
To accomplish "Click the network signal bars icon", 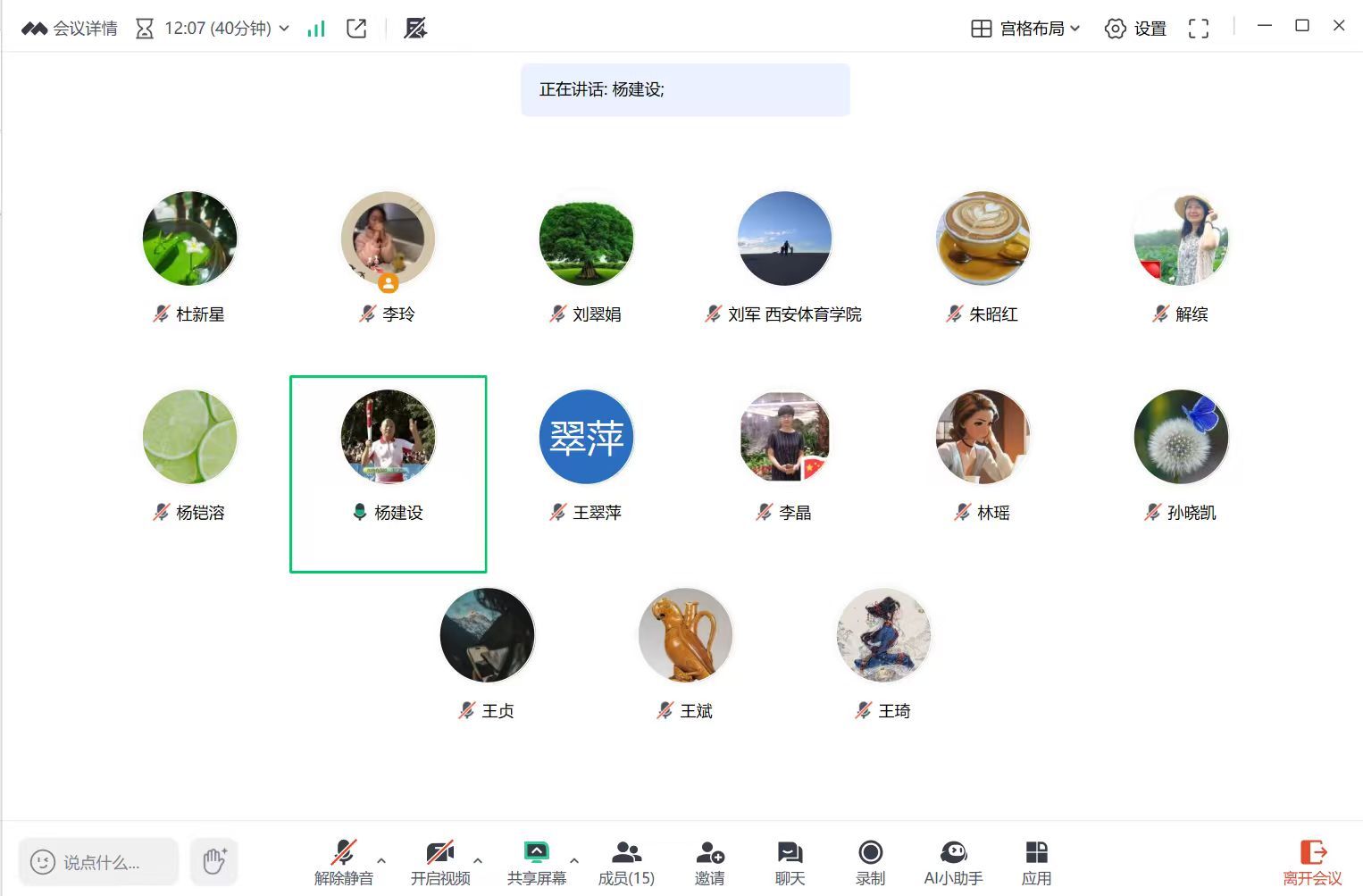I will 316,29.
